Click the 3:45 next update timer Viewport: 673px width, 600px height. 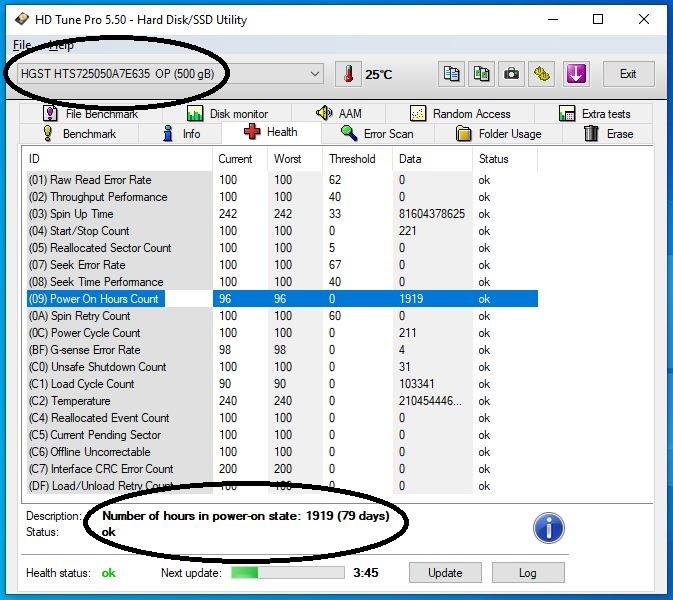pos(366,573)
